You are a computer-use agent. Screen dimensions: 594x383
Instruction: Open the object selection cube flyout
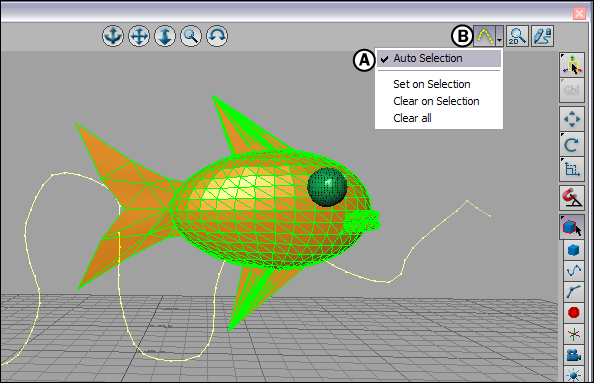(x=572, y=227)
